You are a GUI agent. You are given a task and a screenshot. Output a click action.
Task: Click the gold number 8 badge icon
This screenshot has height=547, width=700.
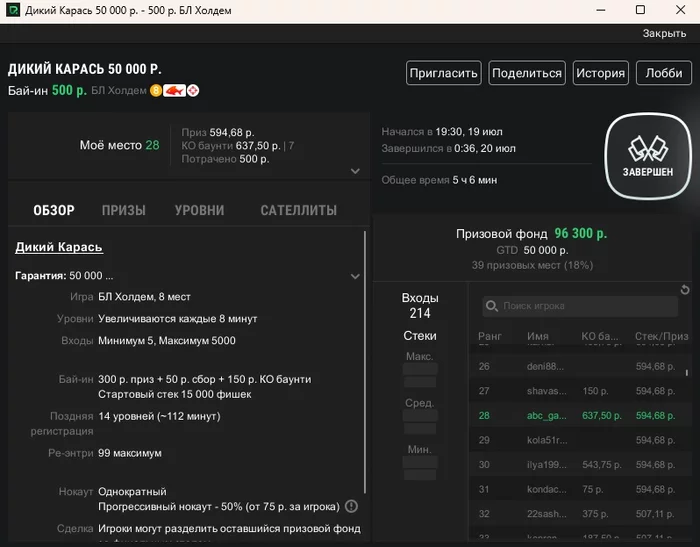point(155,91)
